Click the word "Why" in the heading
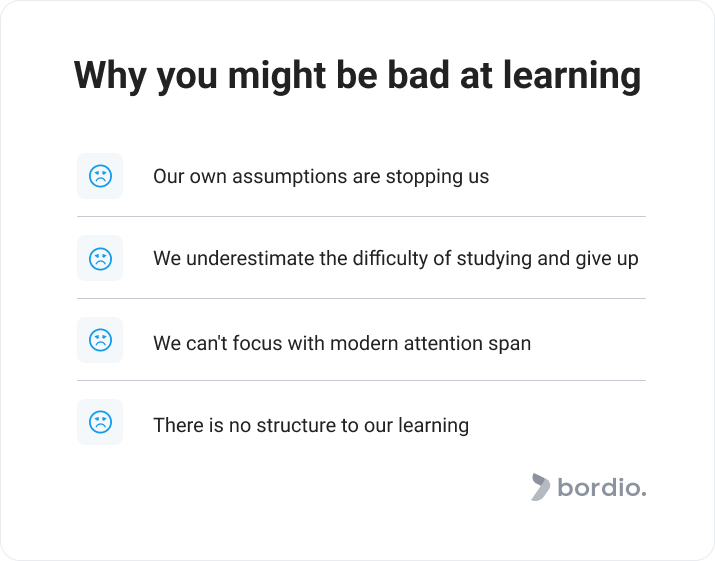Screen dimensions: 715x561 pyautogui.click(x=110, y=76)
